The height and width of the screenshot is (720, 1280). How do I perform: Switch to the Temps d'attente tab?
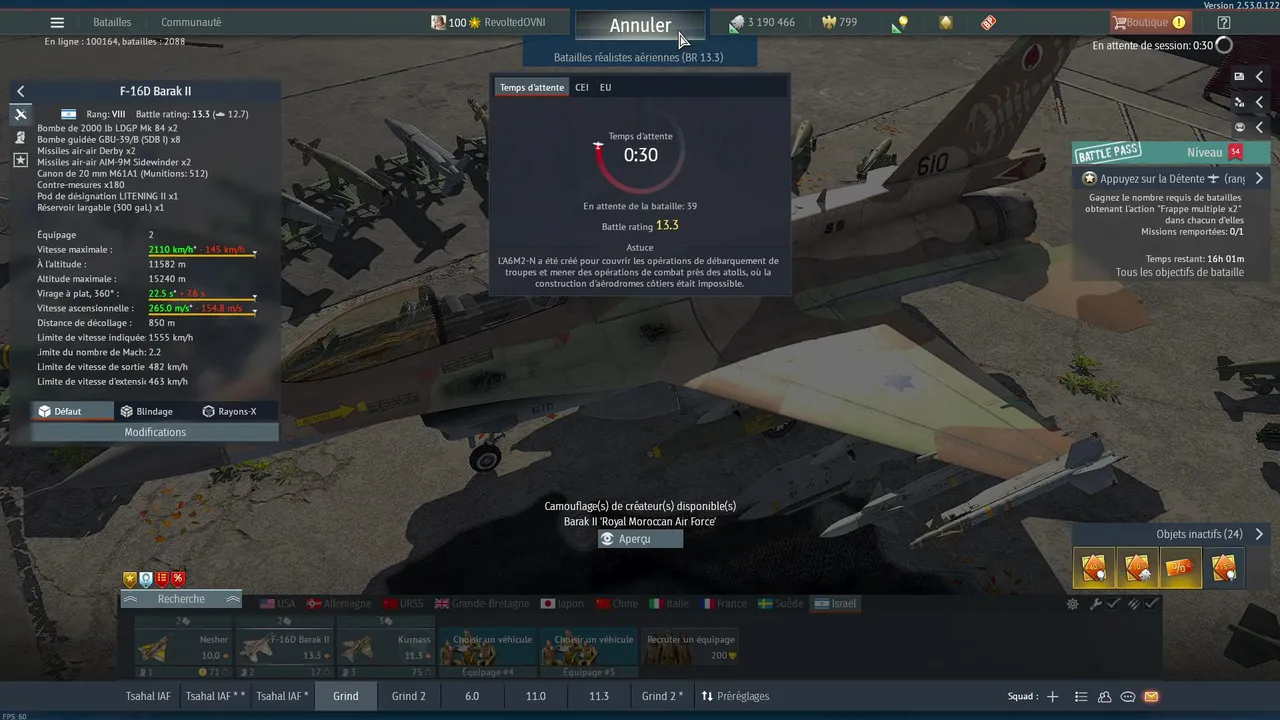click(x=532, y=87)
